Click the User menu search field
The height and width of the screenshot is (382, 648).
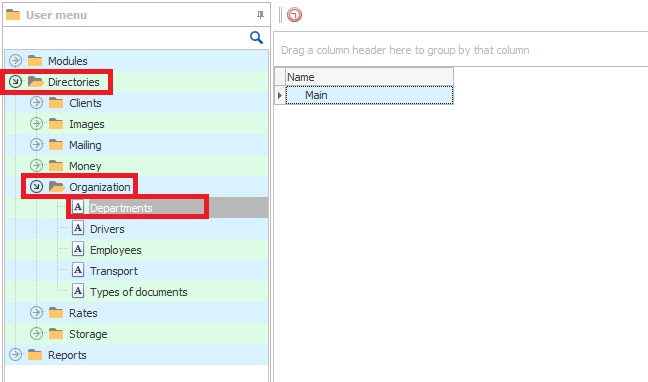[x=126, y=38]
